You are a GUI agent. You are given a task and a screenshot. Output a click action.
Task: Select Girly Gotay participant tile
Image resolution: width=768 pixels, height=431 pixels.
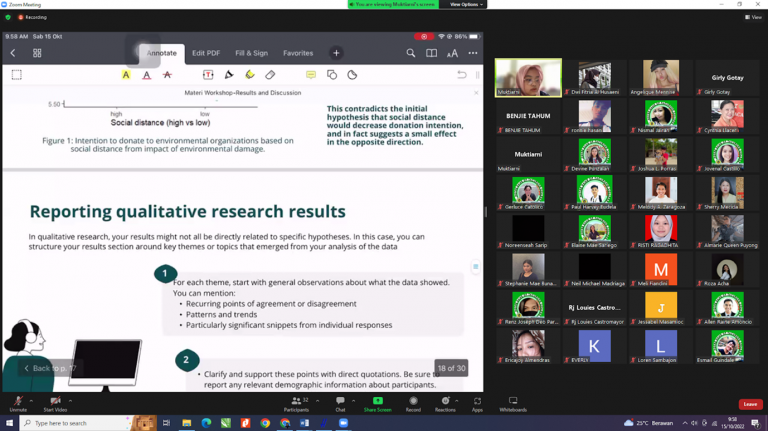(727, 77)
